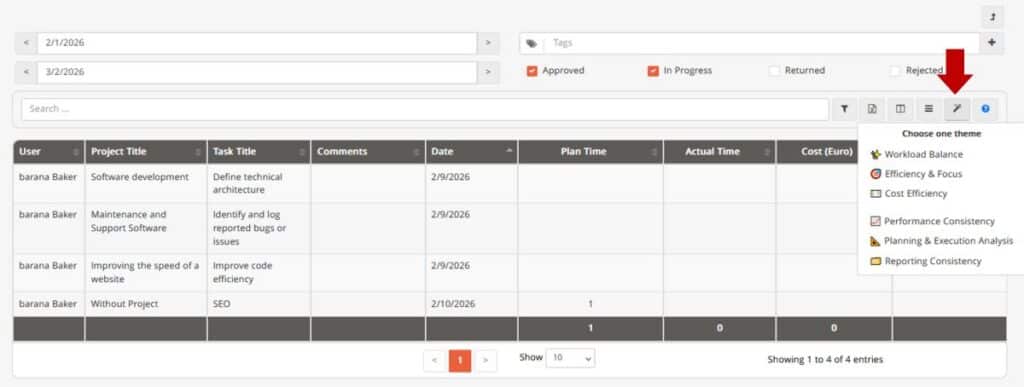This screenshot has height=387, width=1024.
Task: Click the Search input field
Action: tap(425, 109)
